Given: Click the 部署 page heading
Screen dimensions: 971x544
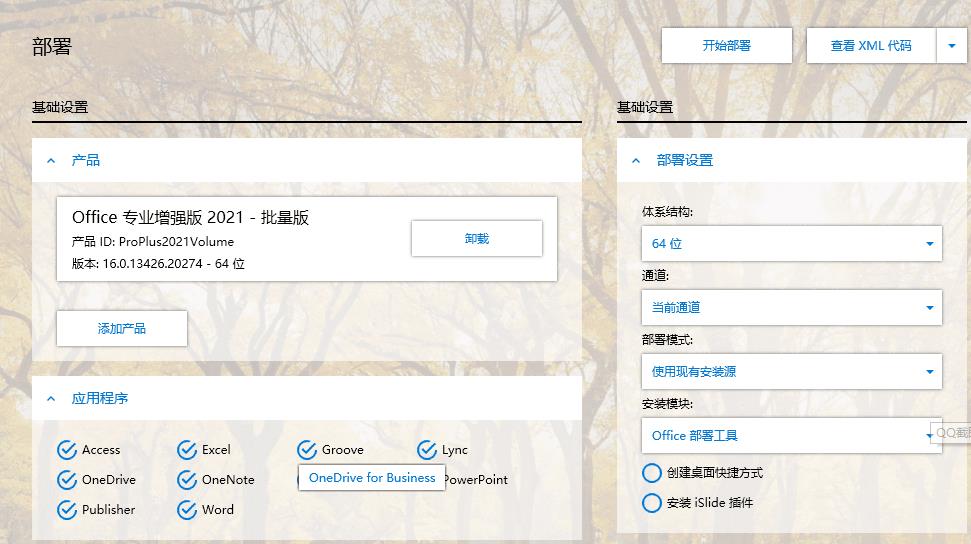Looking at the screenshot, I should coord(52,46).
